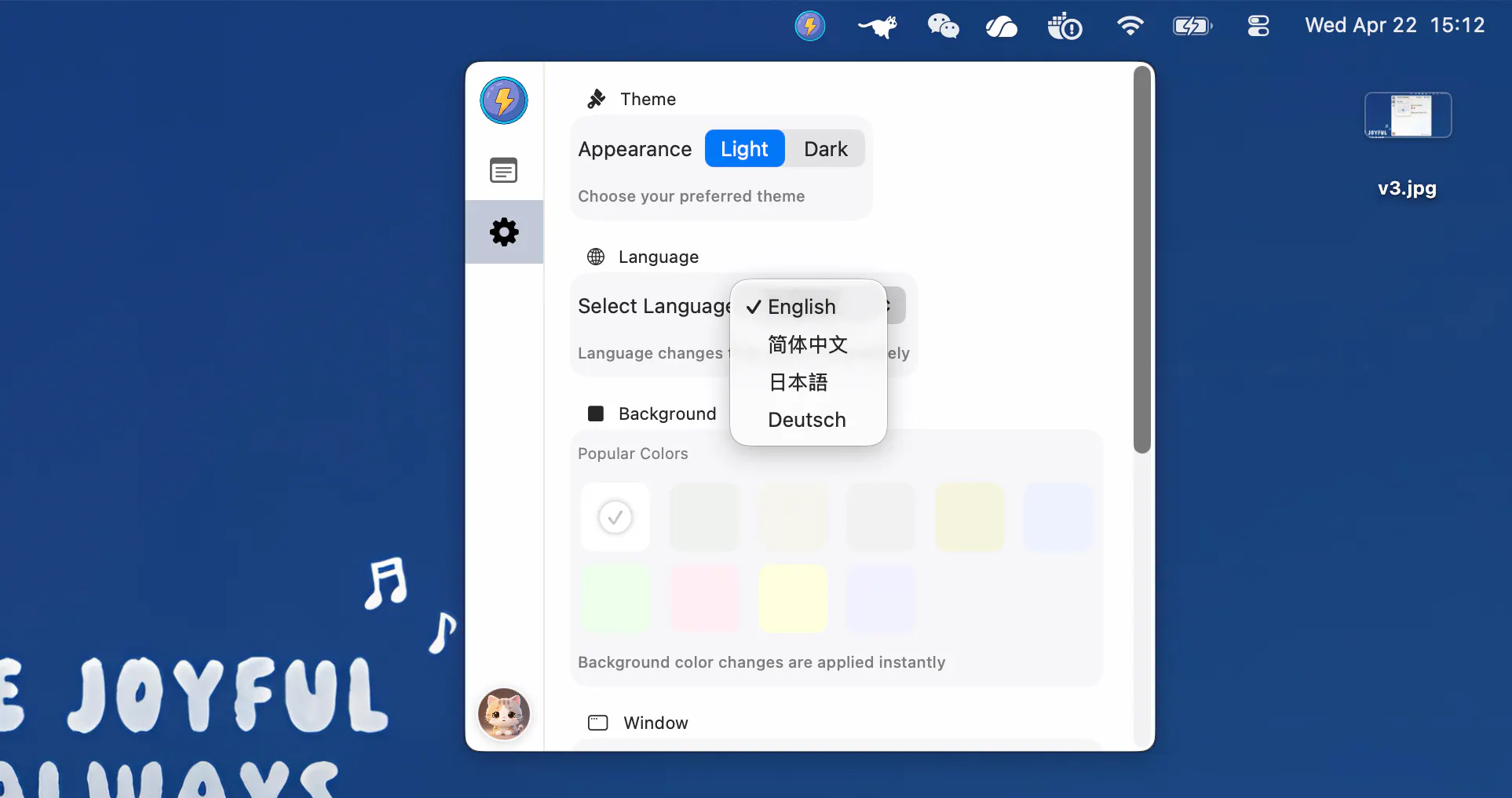Click the settings panel vertical scrollbar
This screenshot has width=1512, height=798.
pos(1142,260)
